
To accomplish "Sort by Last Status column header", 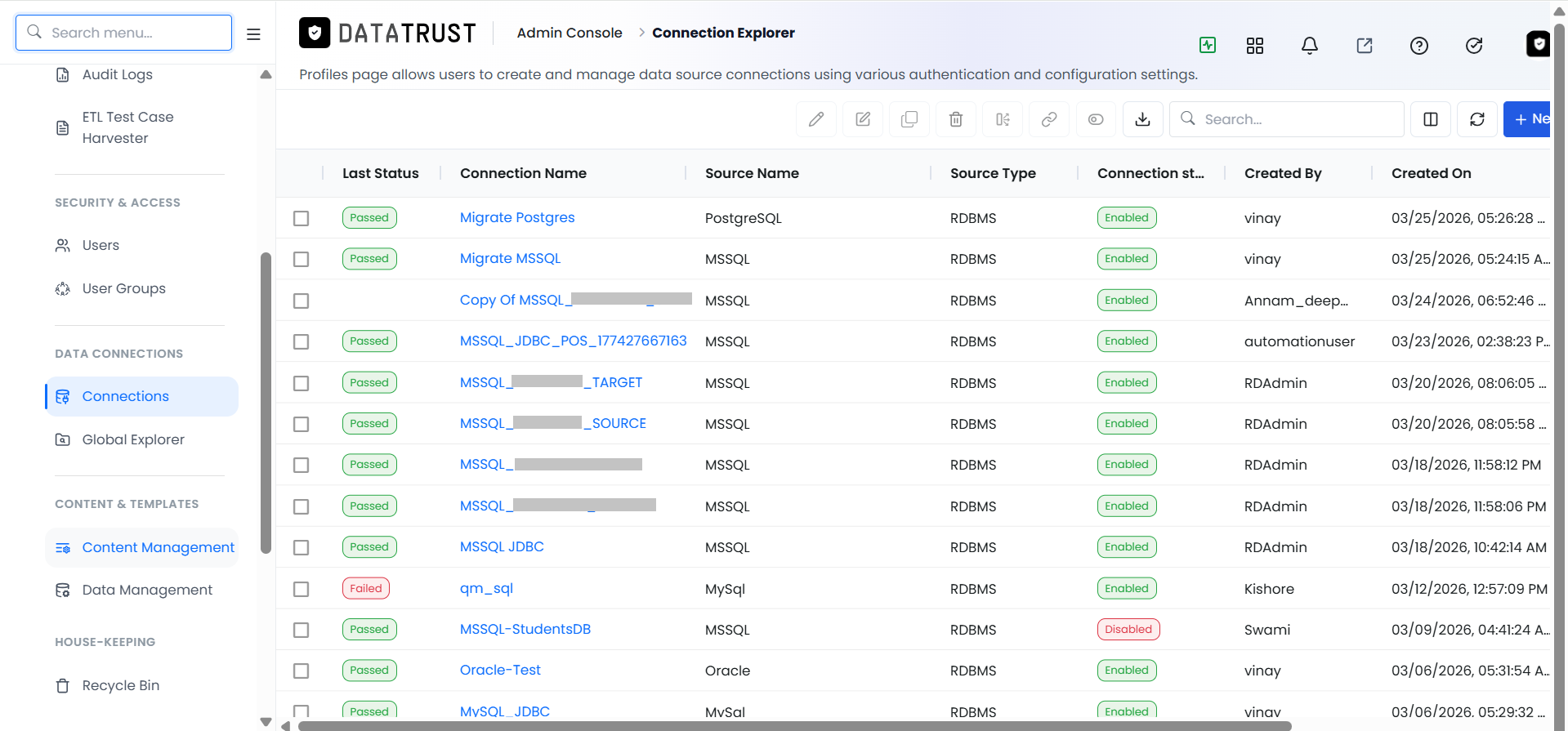I will coord(380,173).
